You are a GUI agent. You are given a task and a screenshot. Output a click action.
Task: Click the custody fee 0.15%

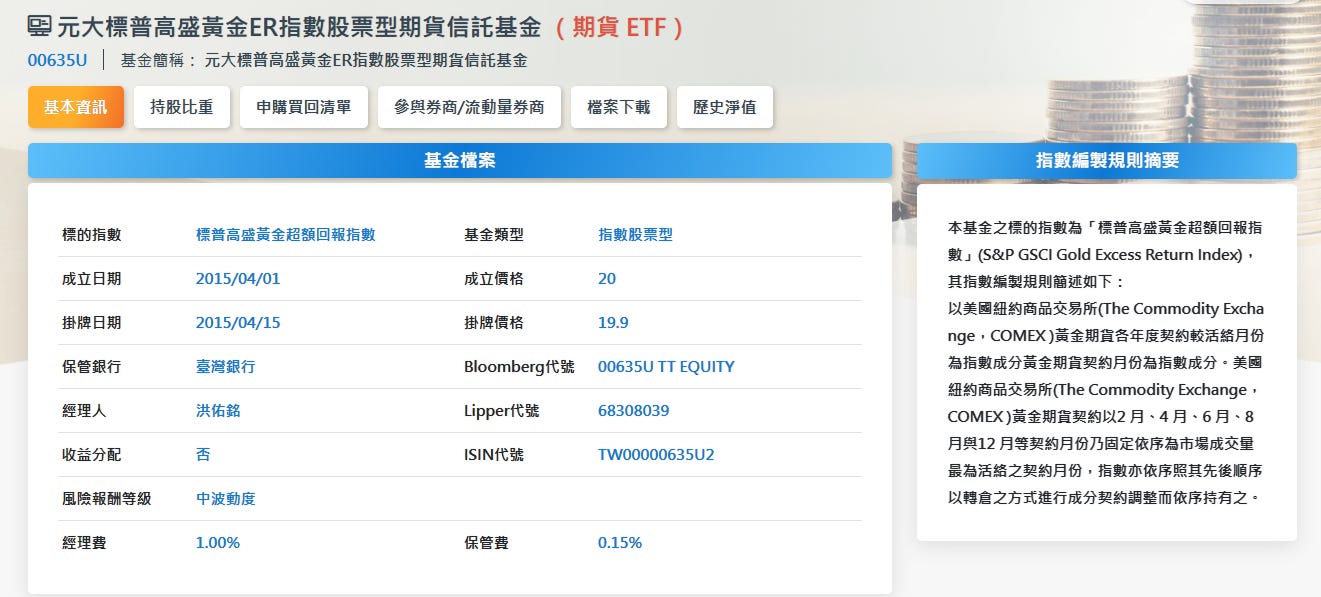[x=620, y=543]
